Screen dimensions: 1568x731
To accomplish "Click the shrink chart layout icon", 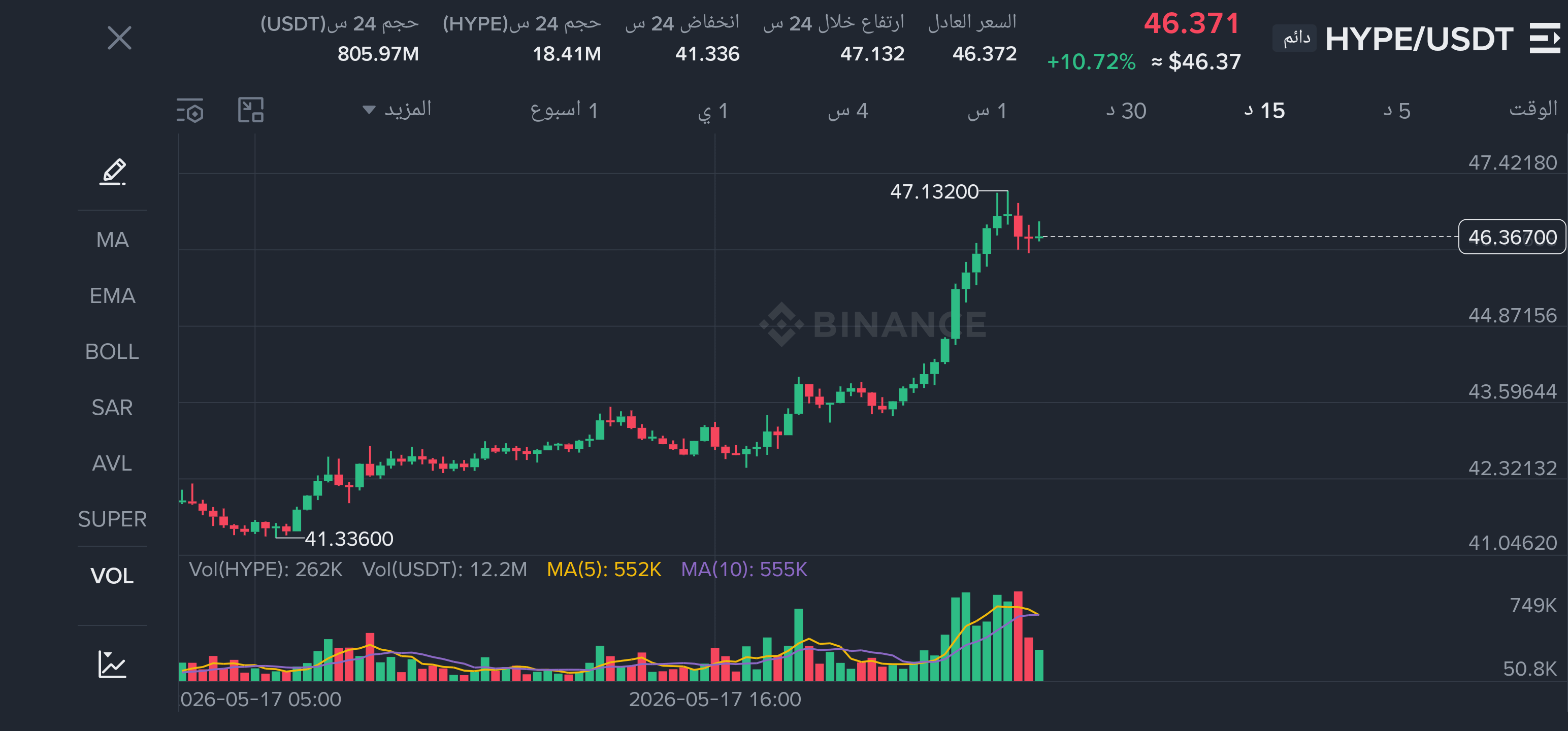I will (250, 110).
